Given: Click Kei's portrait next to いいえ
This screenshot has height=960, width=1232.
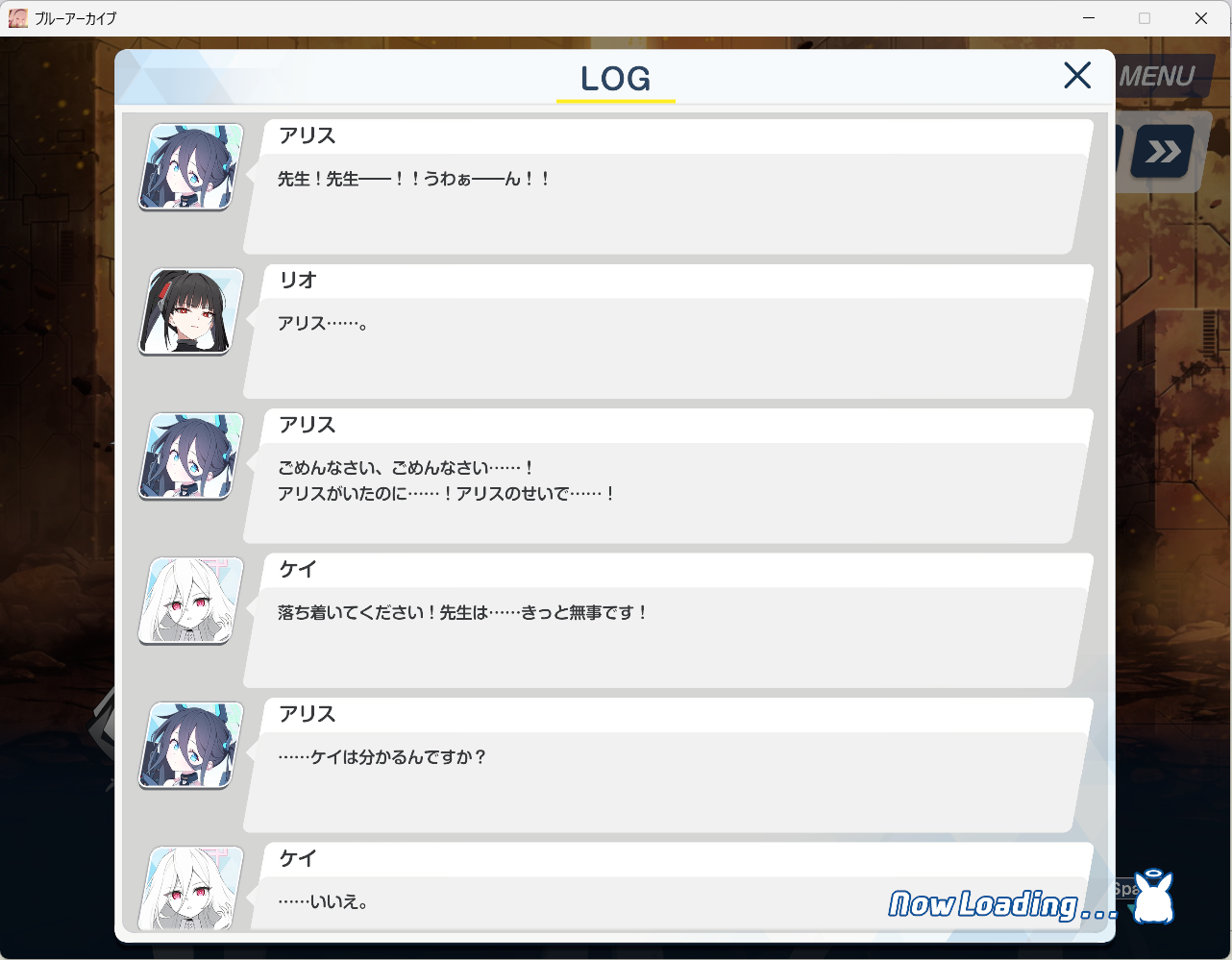Looking at the screenshot, I should click(191, 888).
